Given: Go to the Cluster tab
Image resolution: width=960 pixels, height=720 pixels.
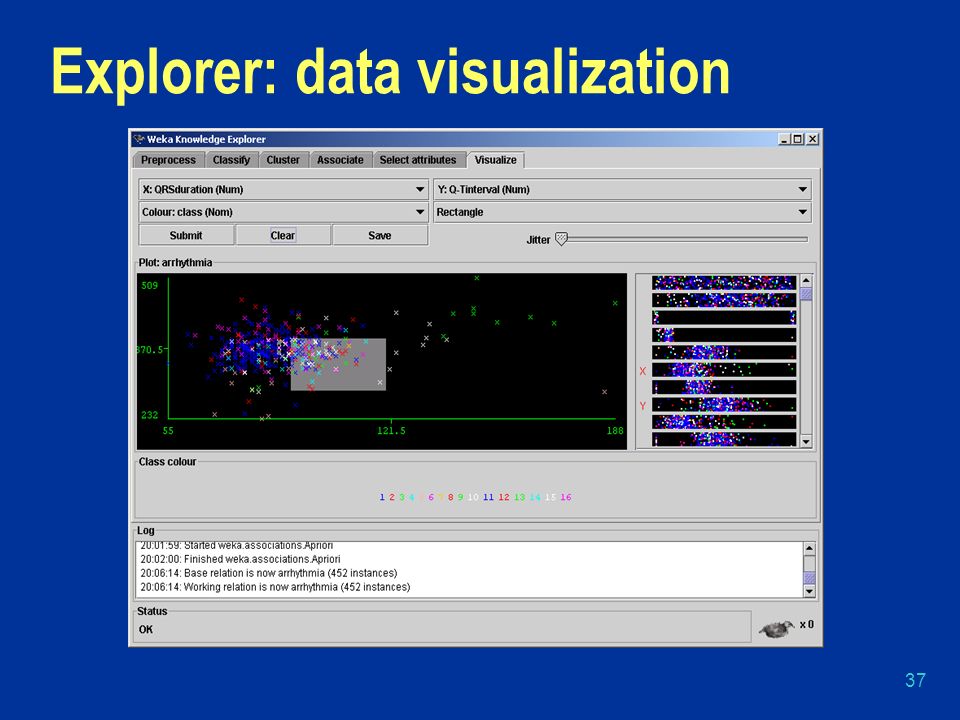Looking at the screenshot, I should (x=283, y=160).
